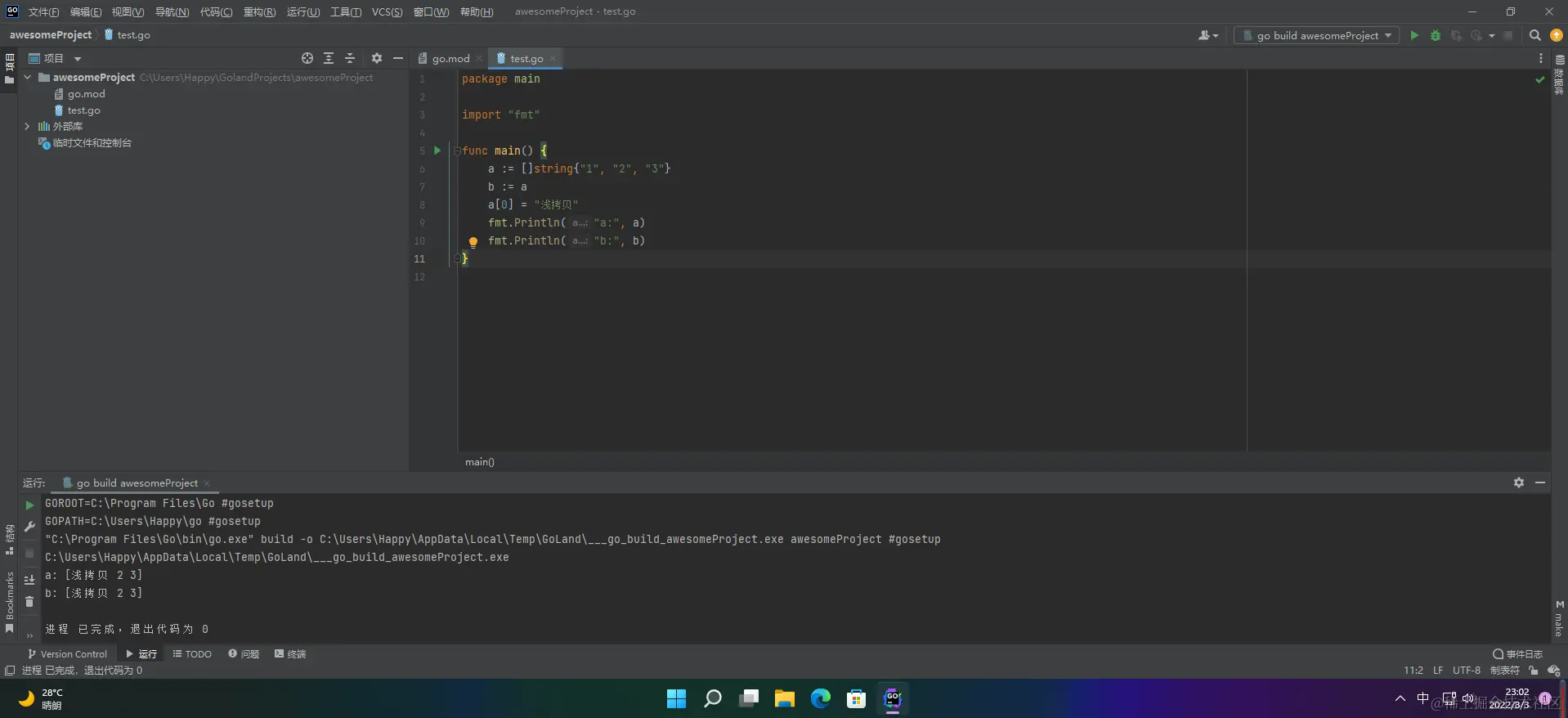The width and height of the screenshot is (1568, 718).
Task: Open the 运行(U) menu
Action: tap(303, 11)
